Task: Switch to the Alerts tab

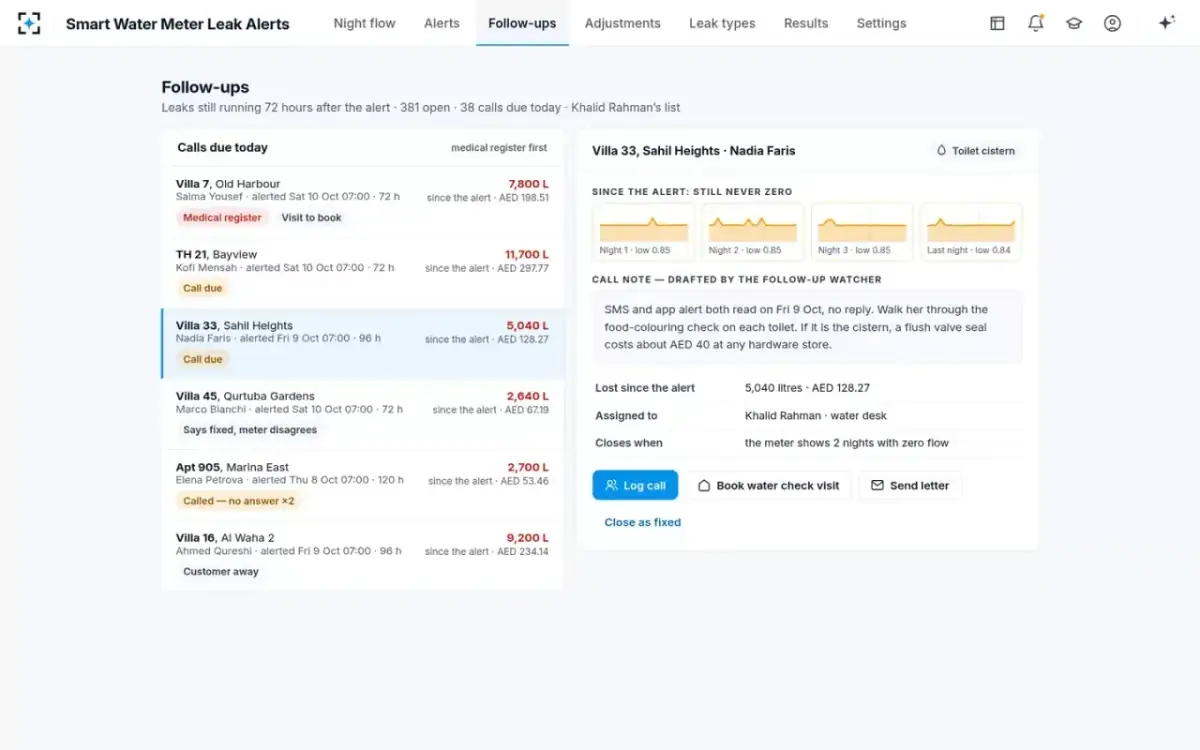Action: 442,23
